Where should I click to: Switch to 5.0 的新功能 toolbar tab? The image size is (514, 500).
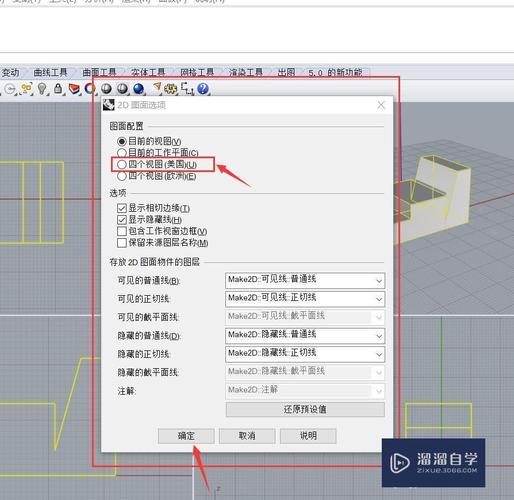point(335,72)
